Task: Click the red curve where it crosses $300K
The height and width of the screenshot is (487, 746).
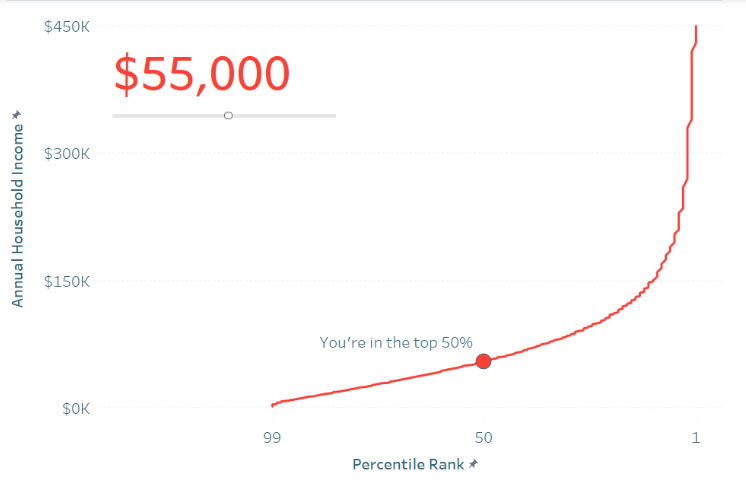Action: [x=688, y=153]
